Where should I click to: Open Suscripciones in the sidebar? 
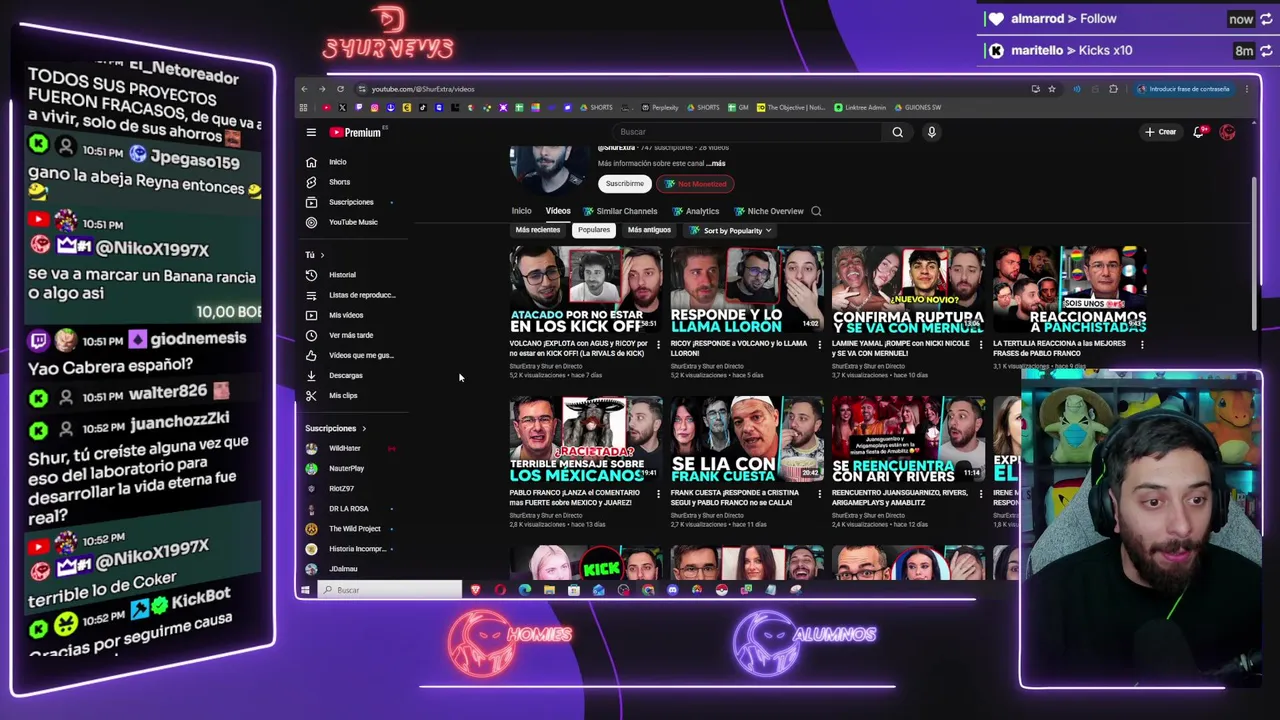(350, 202)
